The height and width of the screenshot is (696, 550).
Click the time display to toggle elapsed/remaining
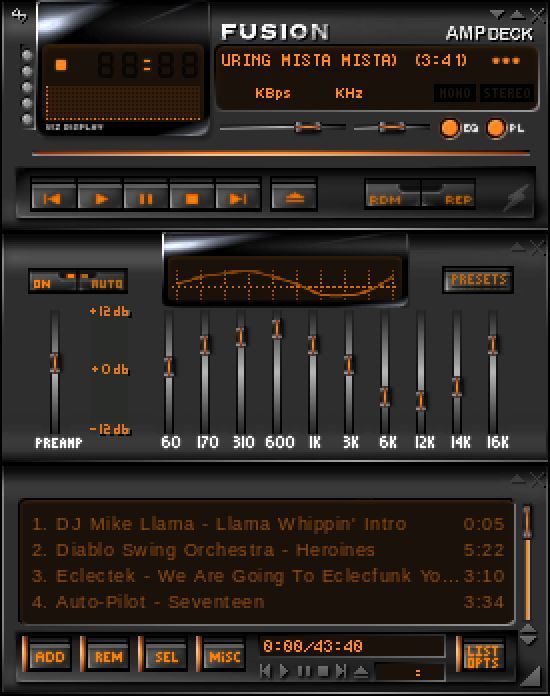pyautogui.click(x=147, y=65)
